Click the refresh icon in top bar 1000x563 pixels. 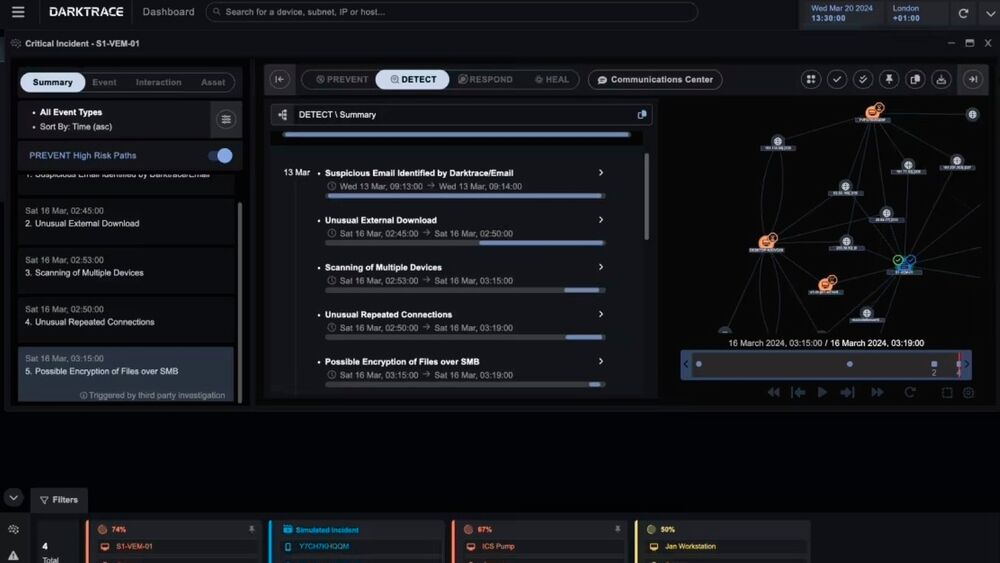click(963, 13)
